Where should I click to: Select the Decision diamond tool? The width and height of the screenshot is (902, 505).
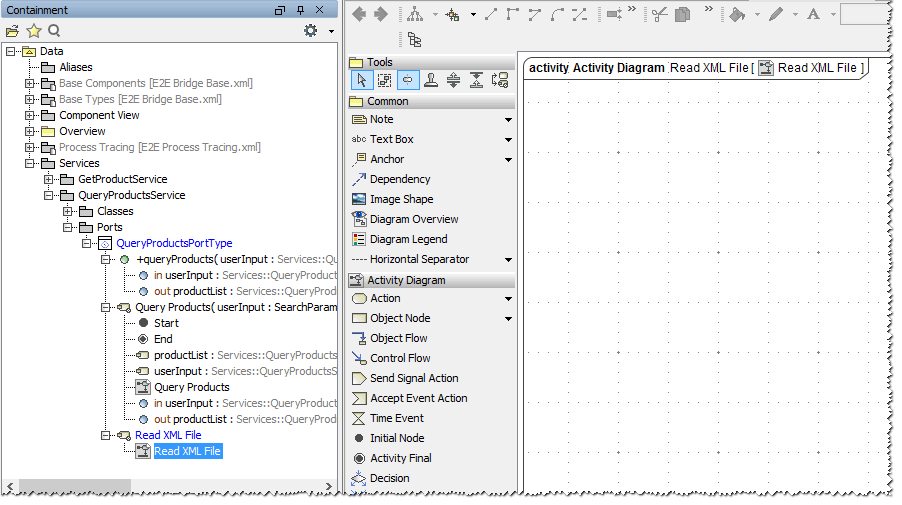[x=360, y=478]
